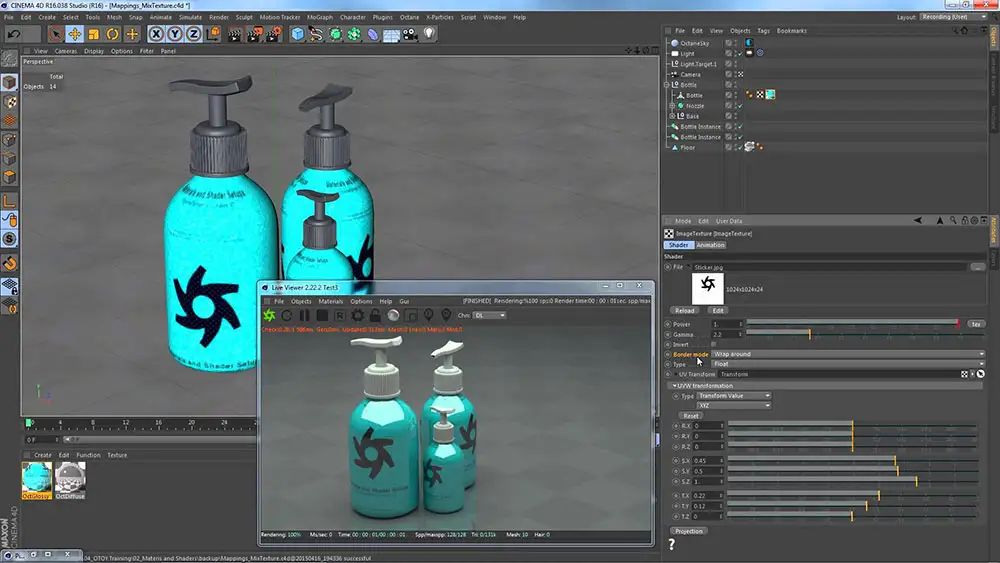
Task: Open the MoGraph menu
Action: coord(320,17)
